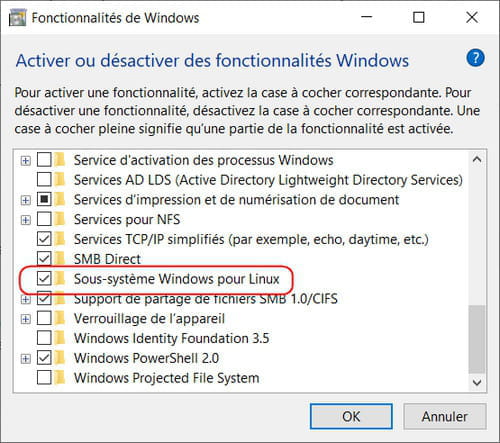Click folder icon beside Services AD LDS
This screenshot has height=443, width=500.
point(60,180)
